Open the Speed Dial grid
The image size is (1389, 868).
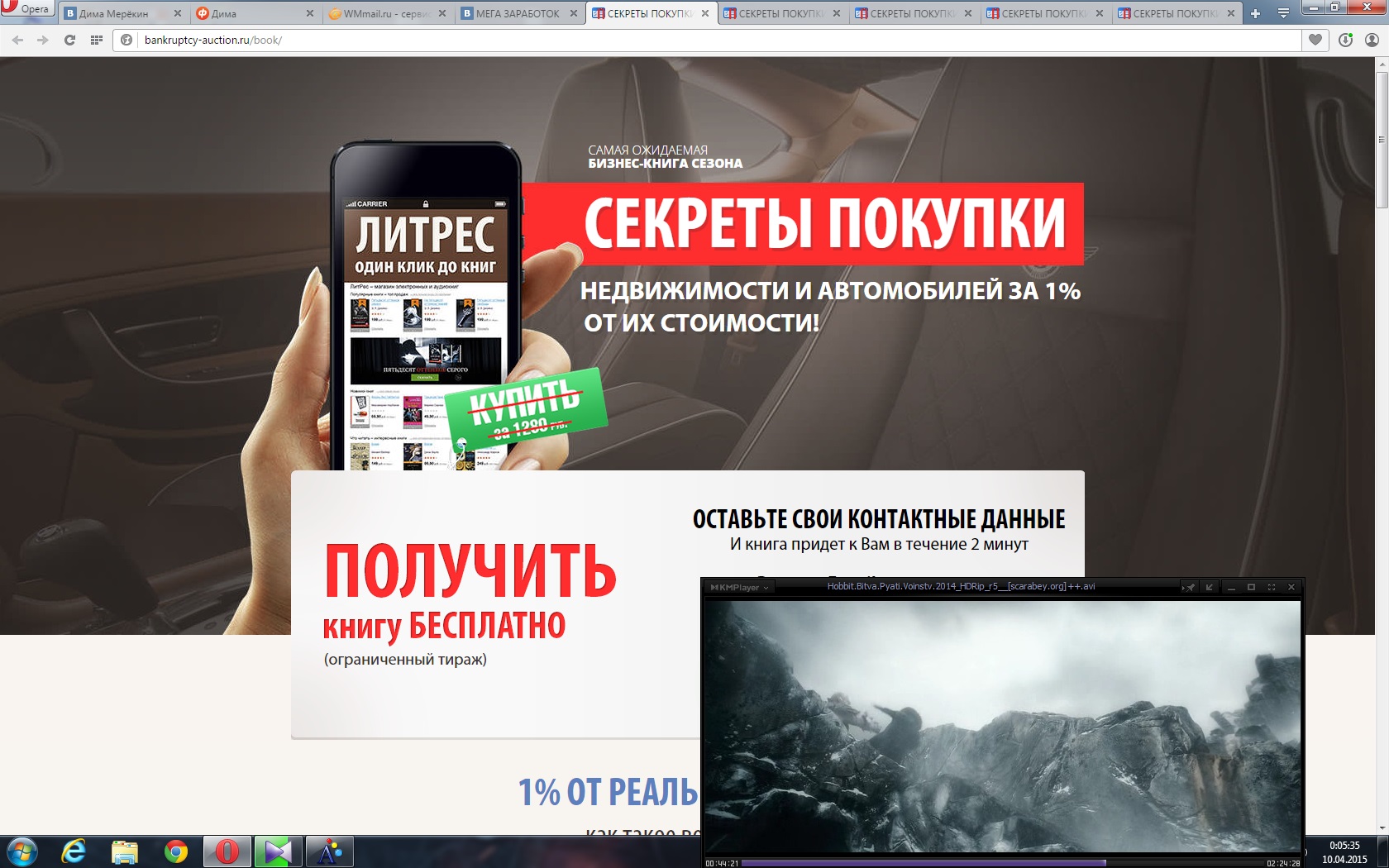coord(97,40)
